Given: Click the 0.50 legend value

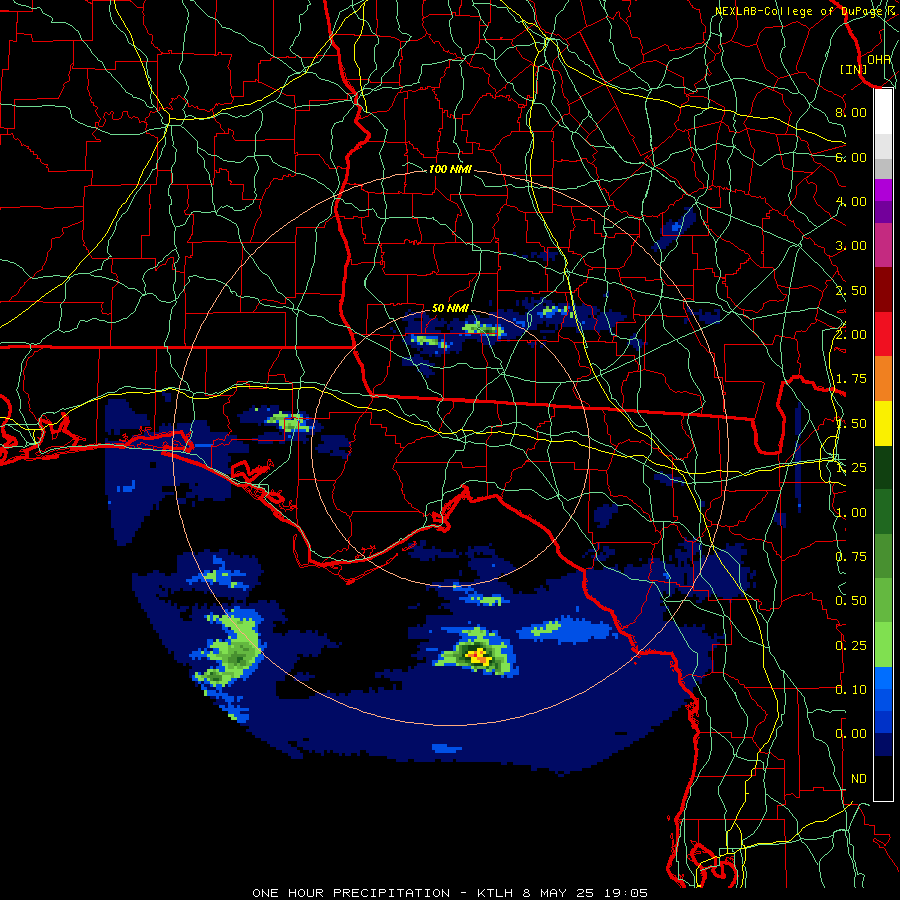Looking at the screenshot, I should [851, 600].
